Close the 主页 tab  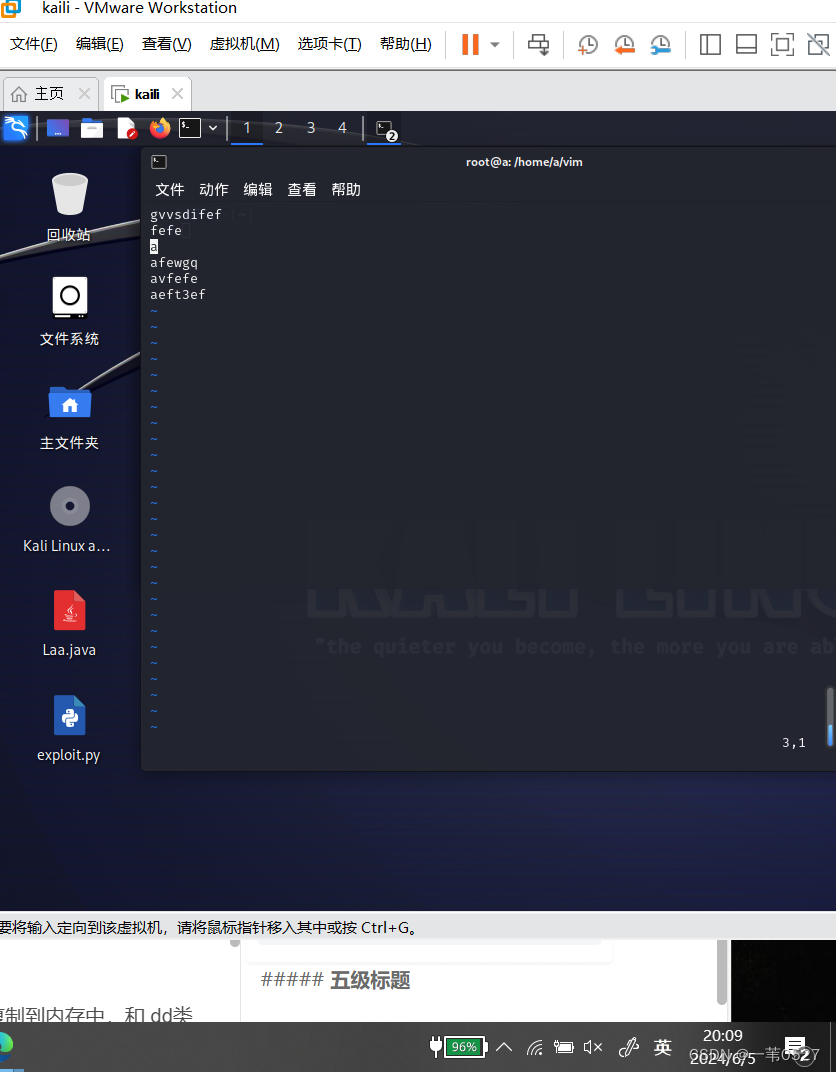click(84, 94)
